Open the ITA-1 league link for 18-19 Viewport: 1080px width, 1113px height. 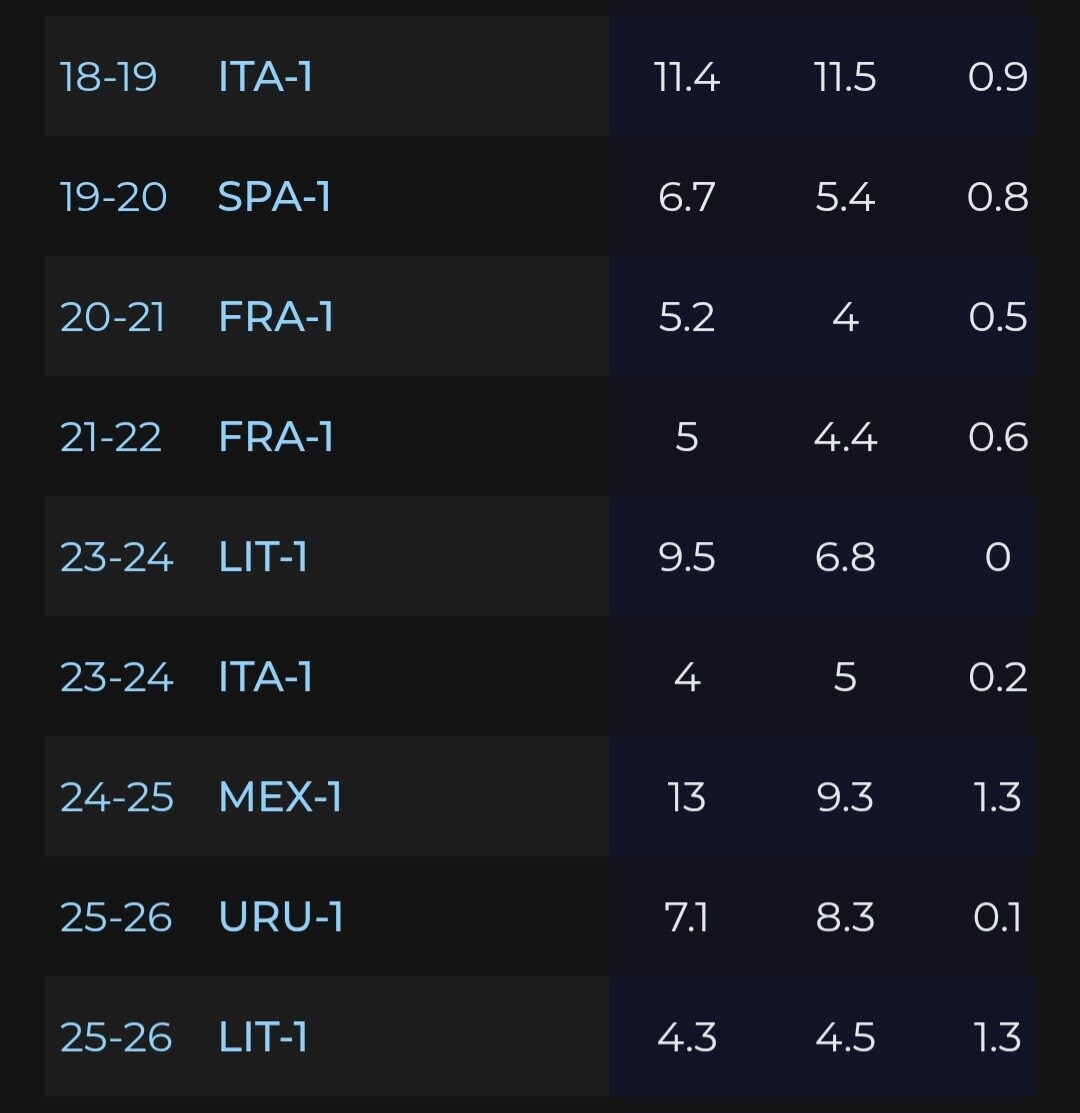click(265, 77)
